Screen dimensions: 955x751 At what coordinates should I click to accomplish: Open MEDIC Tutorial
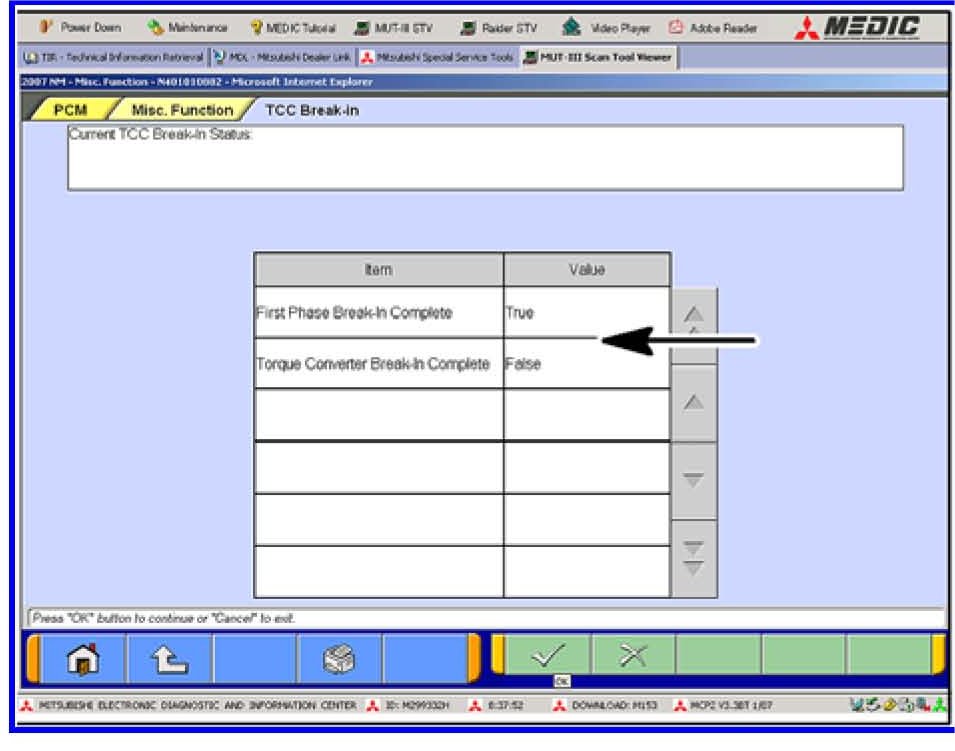(293, 28)
